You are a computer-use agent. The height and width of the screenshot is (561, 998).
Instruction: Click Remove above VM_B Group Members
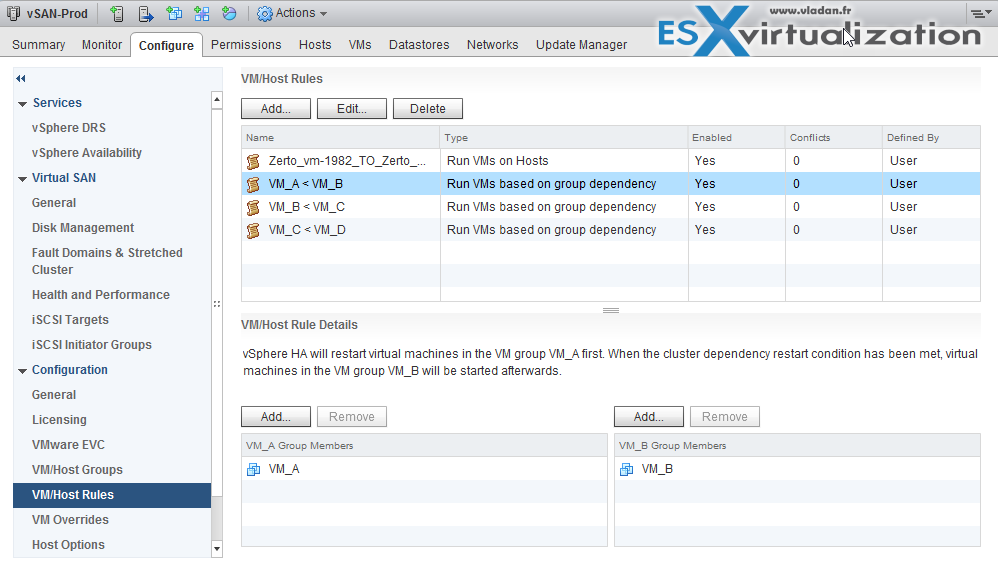tap(724, 416)
